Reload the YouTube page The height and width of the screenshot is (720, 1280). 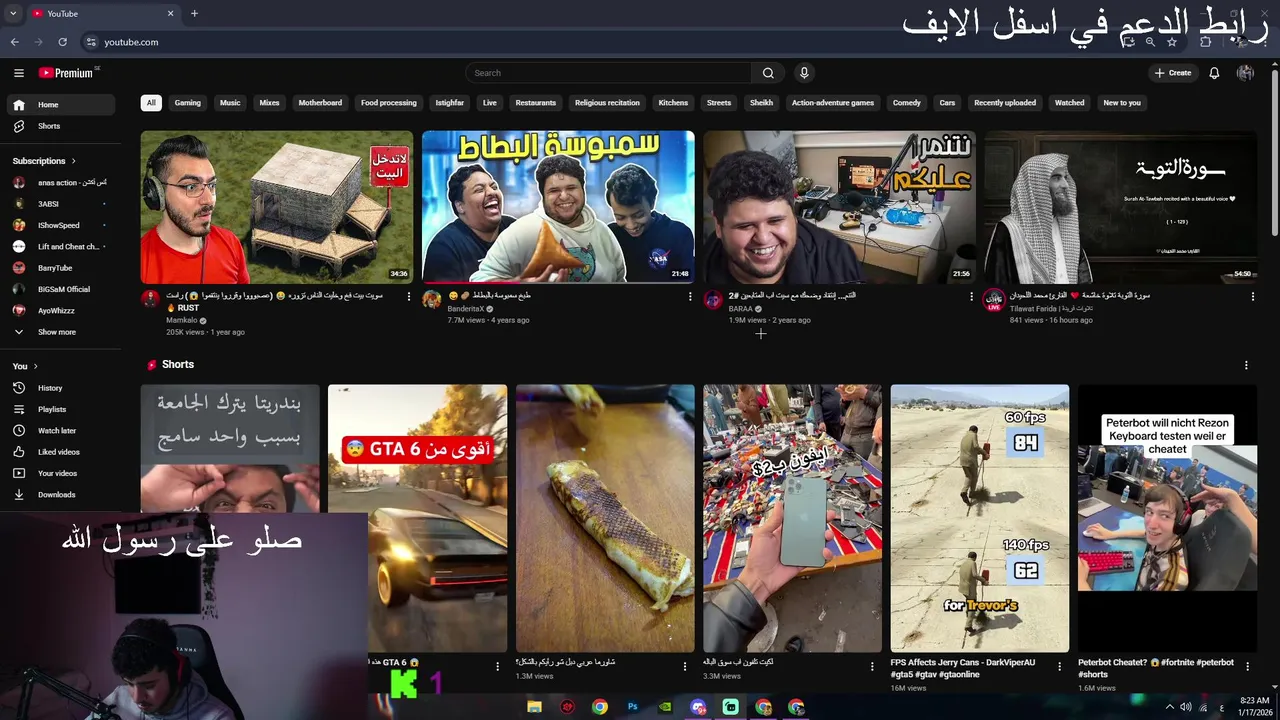[x=62, y=42]
